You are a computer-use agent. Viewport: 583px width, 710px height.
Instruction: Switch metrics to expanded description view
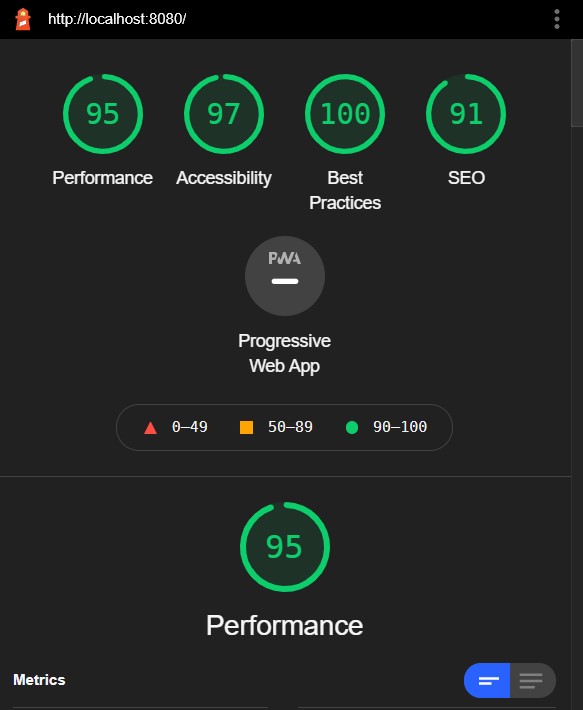[x=532, y=681]
